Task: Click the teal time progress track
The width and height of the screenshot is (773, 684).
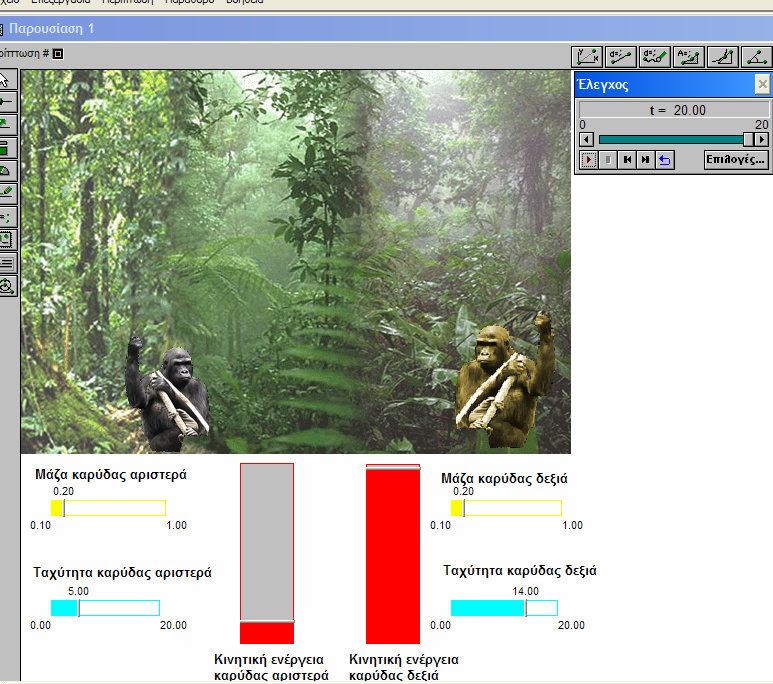Action: [x=671, y=140]
